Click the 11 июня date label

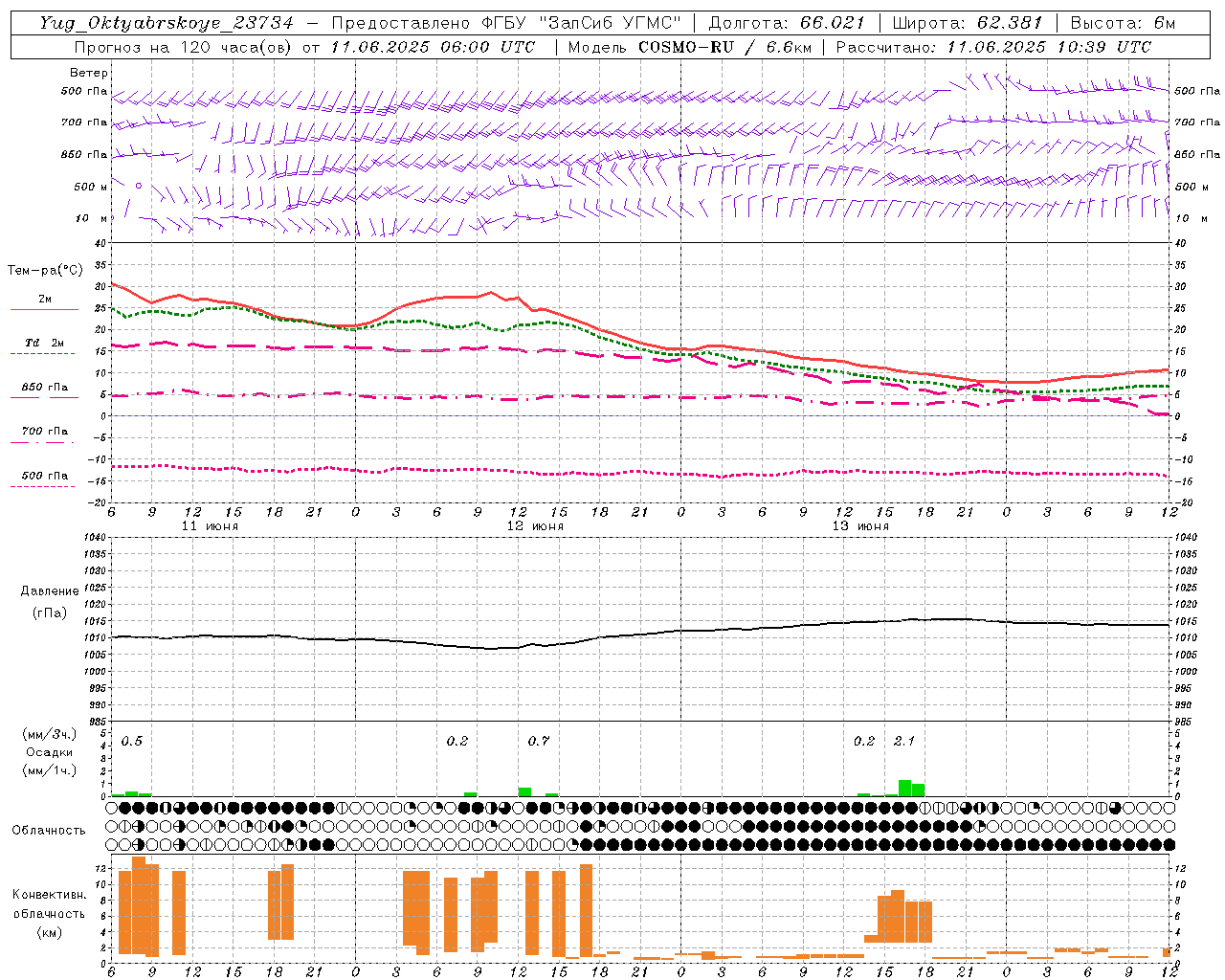(210, 526)
